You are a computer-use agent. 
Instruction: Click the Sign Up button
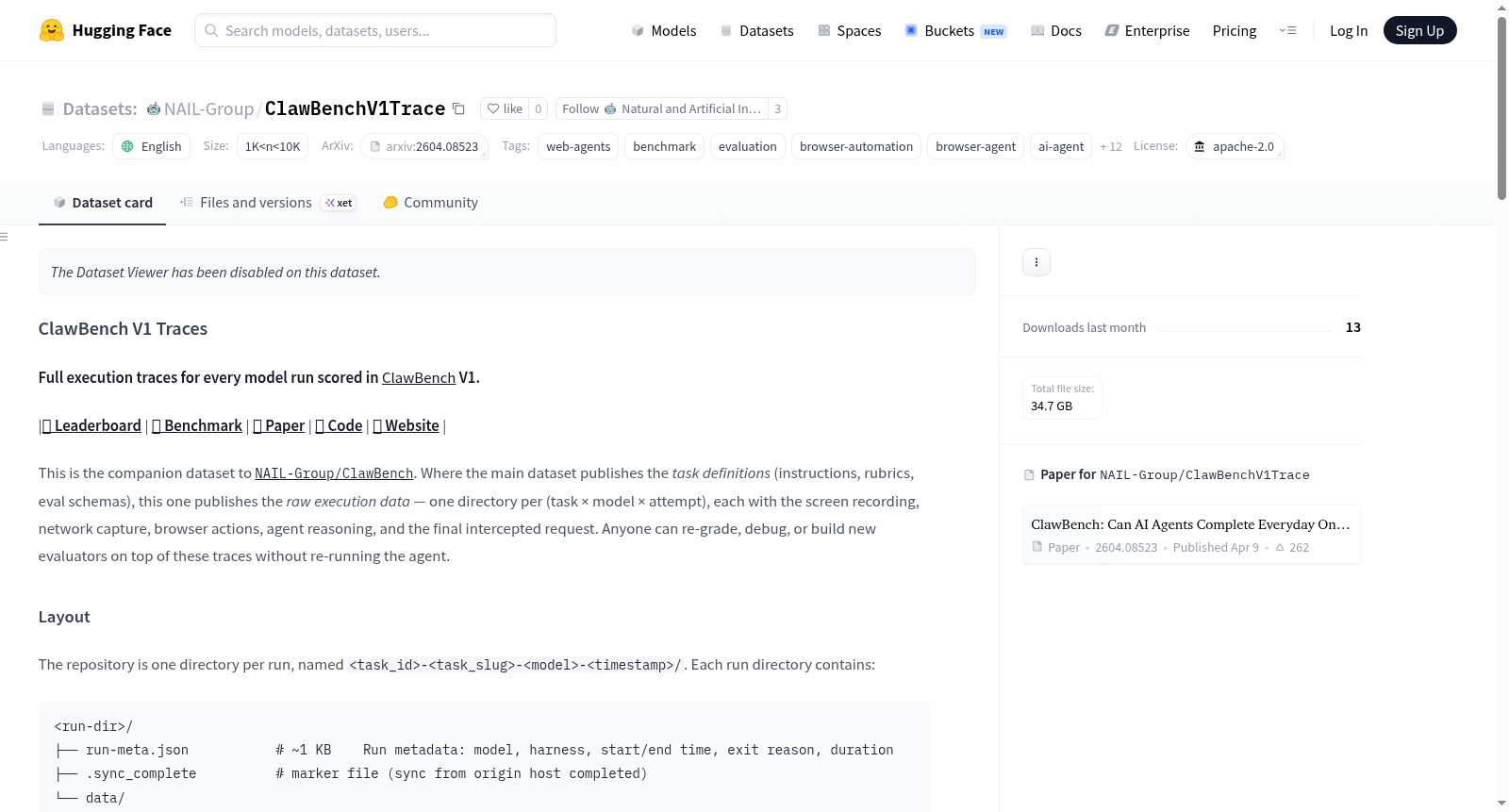click(x=1419, y=30)
